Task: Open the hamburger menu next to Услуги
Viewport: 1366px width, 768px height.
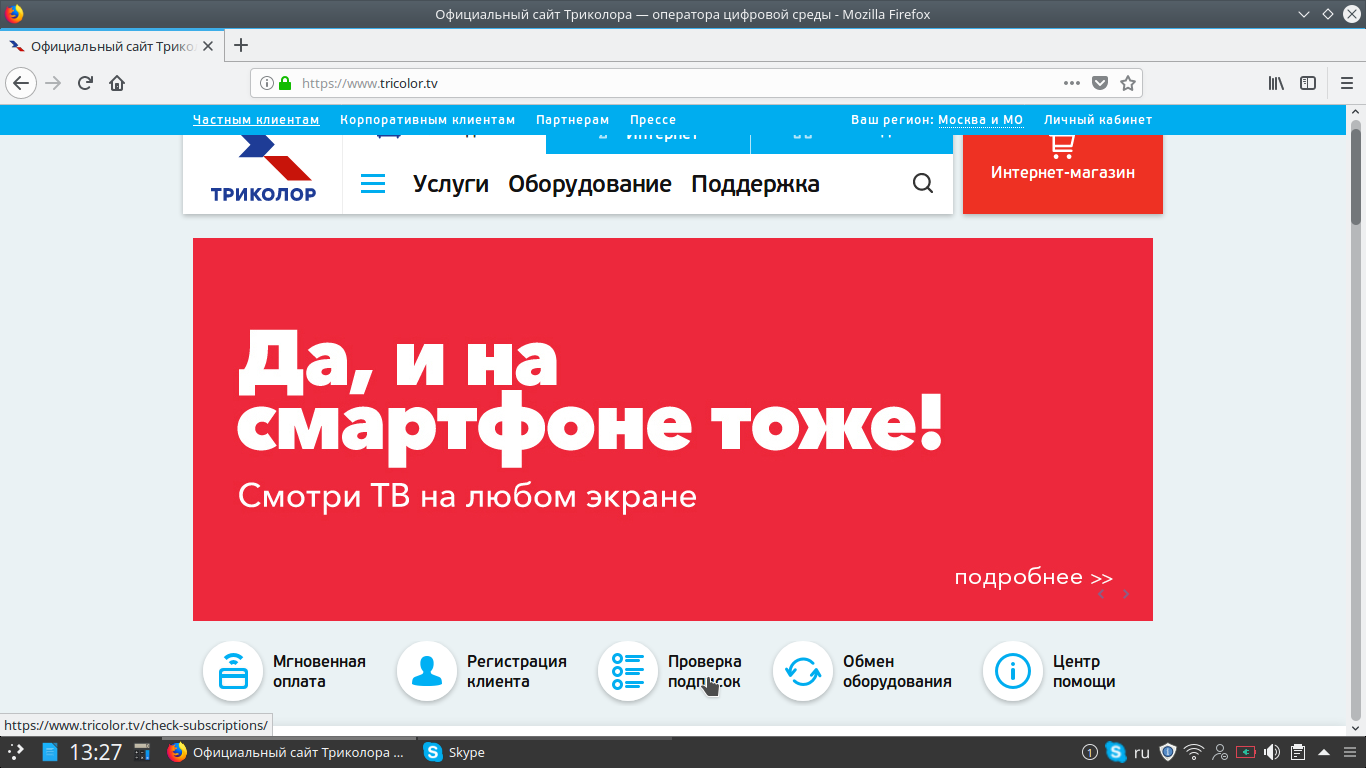Action: point(373,184)
